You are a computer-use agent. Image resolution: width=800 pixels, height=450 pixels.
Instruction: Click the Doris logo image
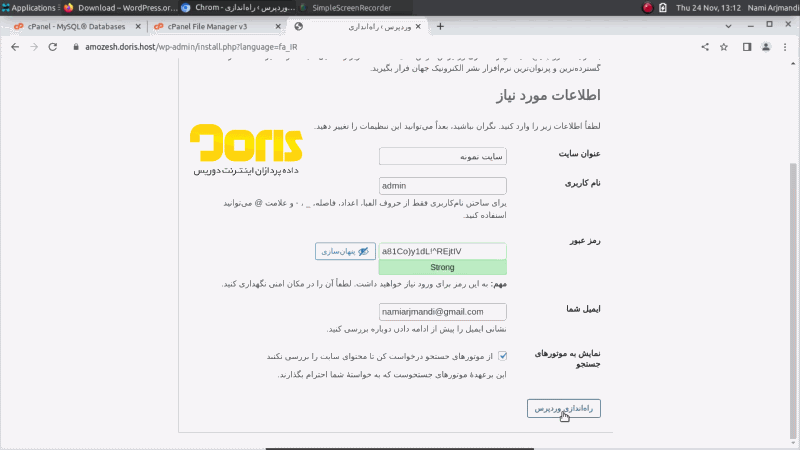click(x=246, y=149)
